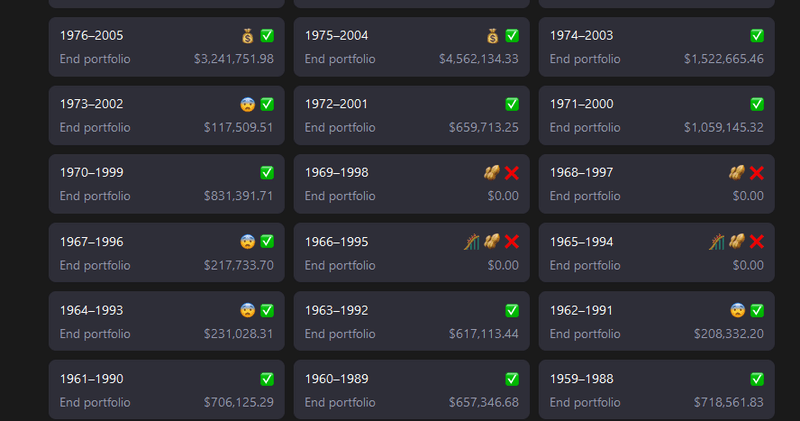Click the $1,059,145.32 end portfolio value
The width and height of the screenshot is (800, 421).
coord(723,127)
